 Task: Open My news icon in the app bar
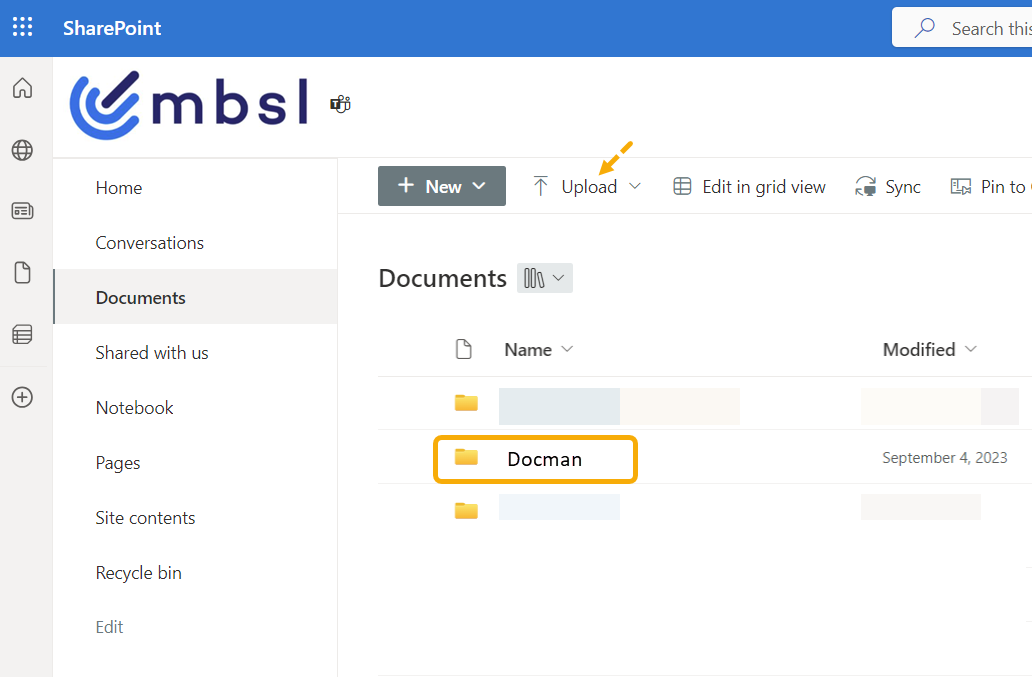pyautogui.click(x=22, y=211)
